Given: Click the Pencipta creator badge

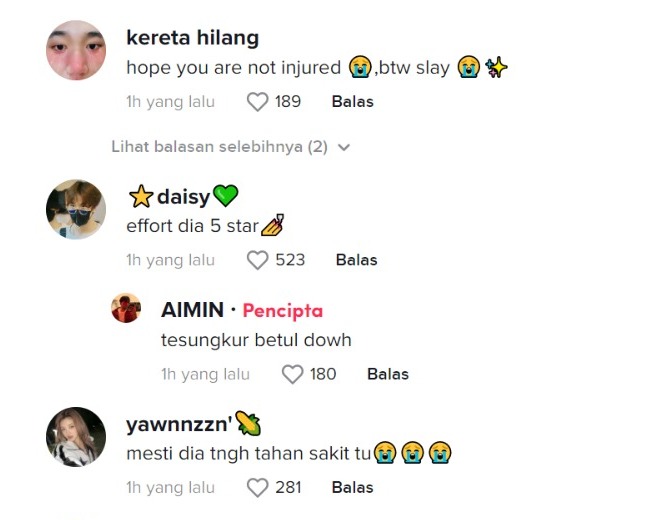Looking at the screenshot, I should pyautogui.click(x=282, y=311).
